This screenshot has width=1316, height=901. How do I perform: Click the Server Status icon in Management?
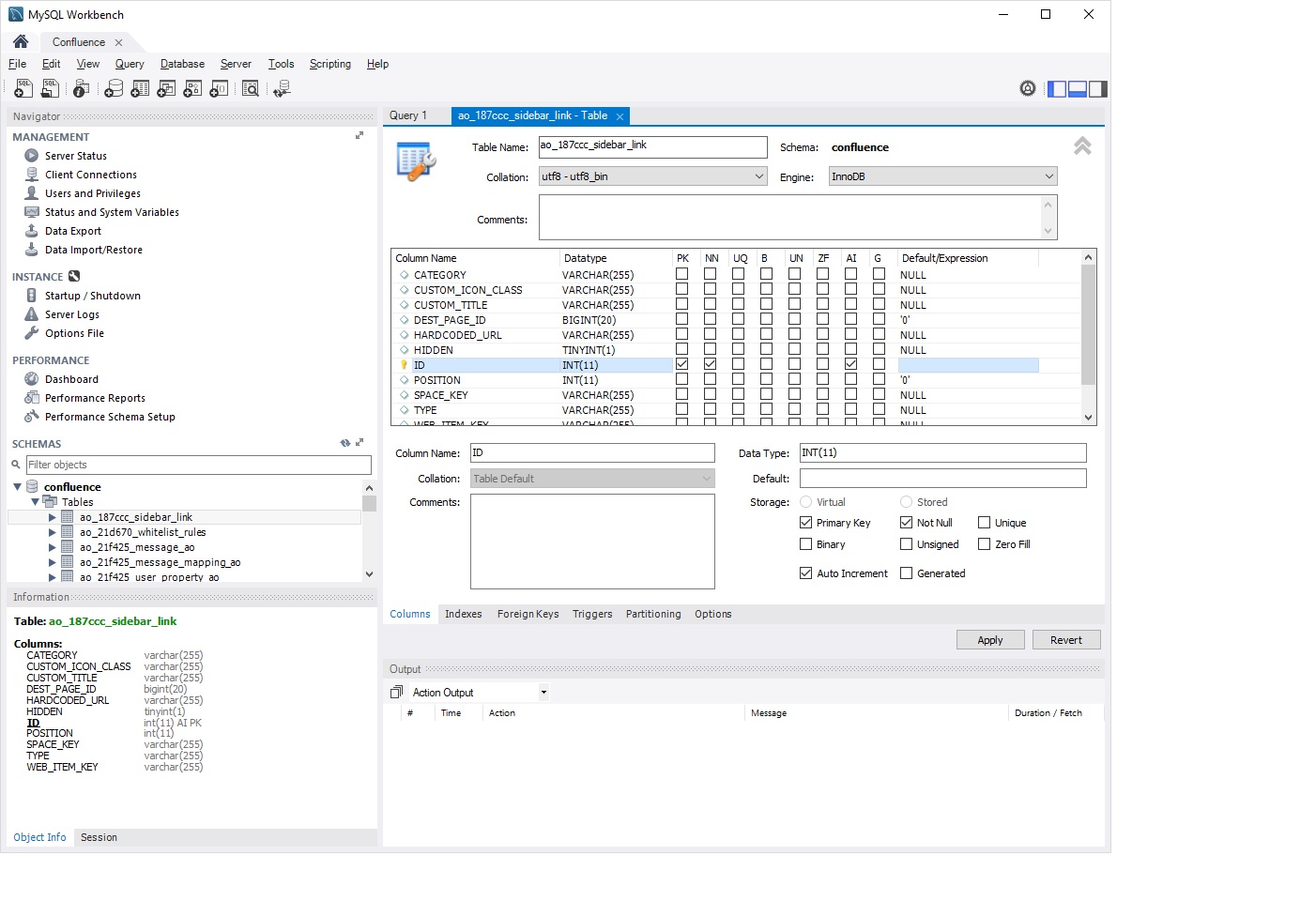point(32,156)
